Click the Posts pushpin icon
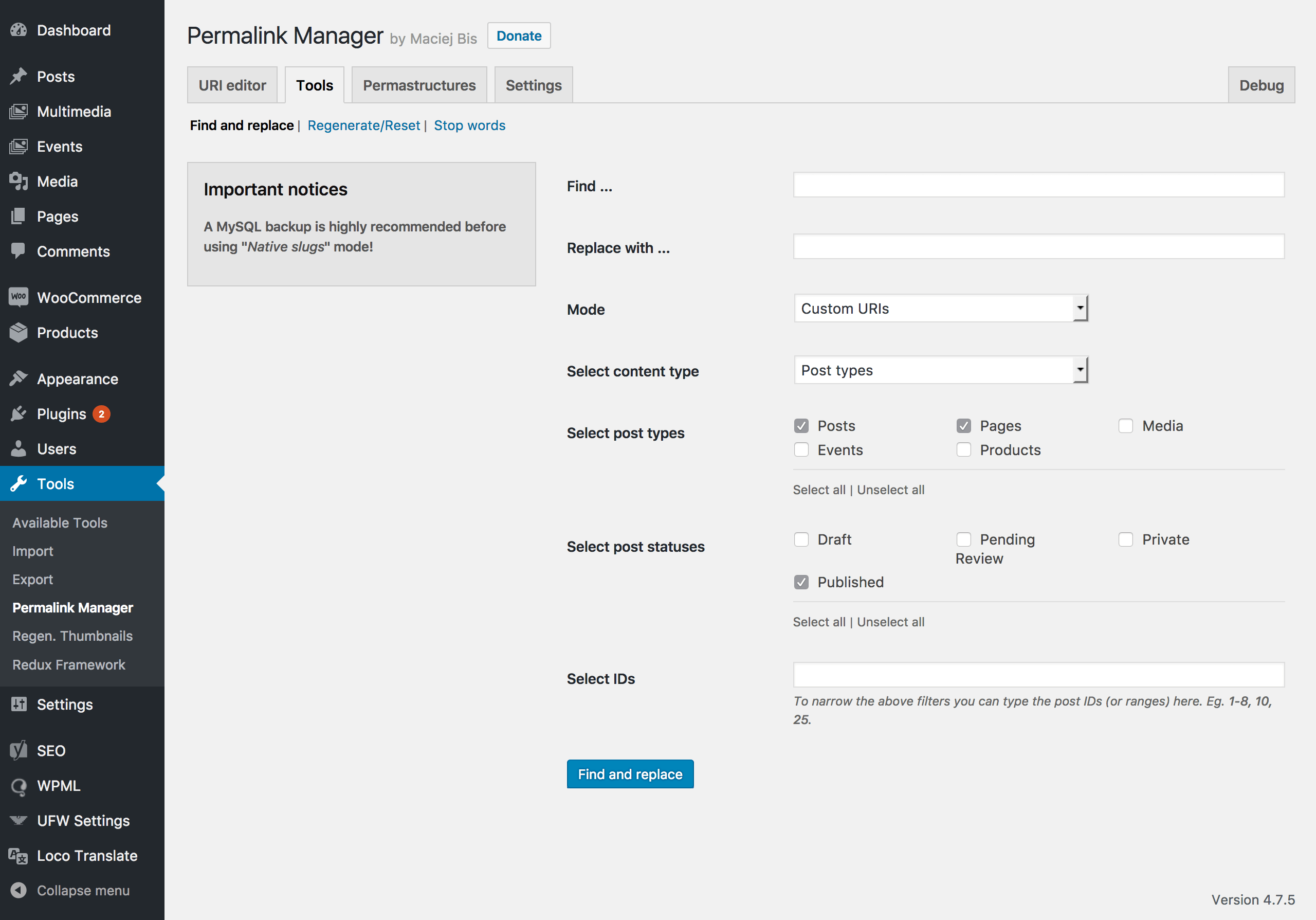The image size is (1316, 920). point(19,76)
